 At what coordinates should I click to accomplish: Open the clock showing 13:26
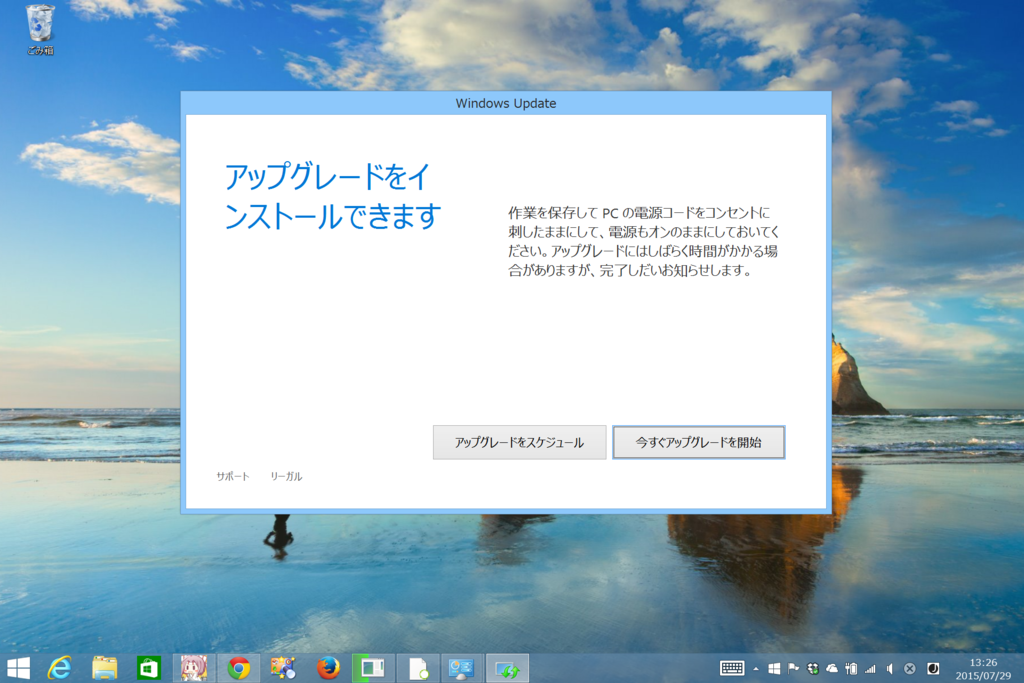click(x=983, y=669)
